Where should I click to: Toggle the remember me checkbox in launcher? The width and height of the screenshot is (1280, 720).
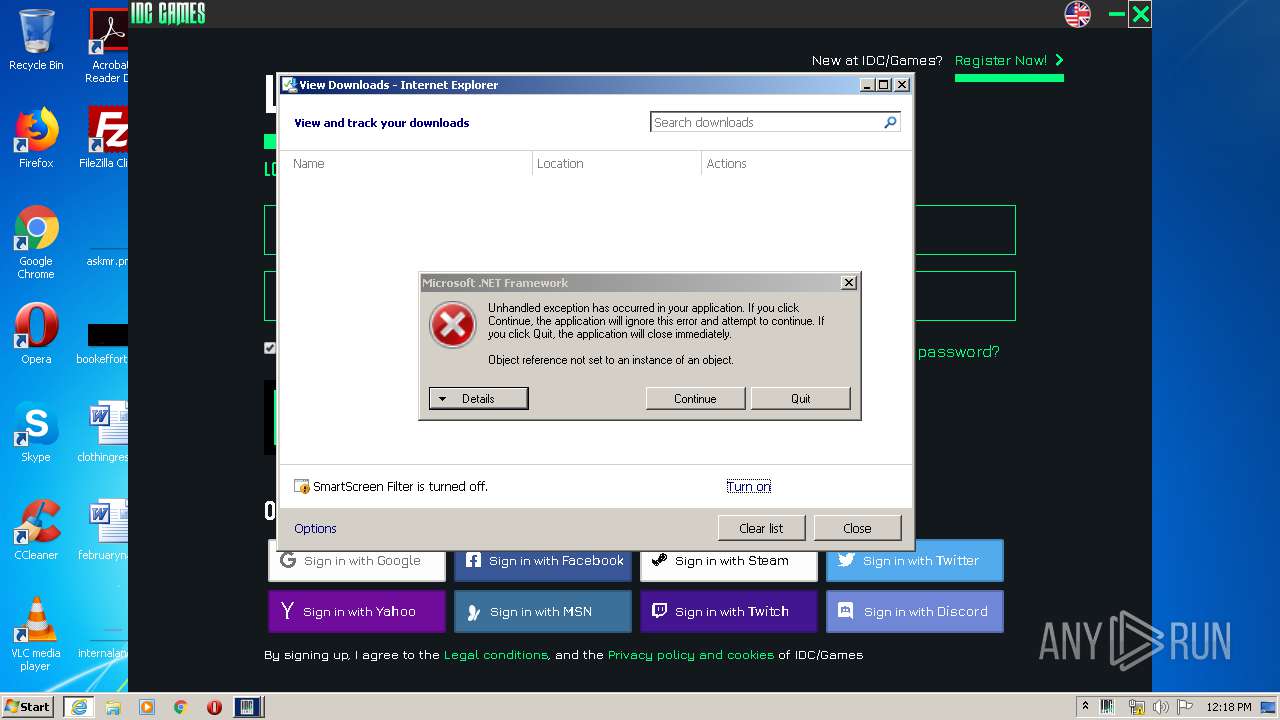(x=269, y=348)
